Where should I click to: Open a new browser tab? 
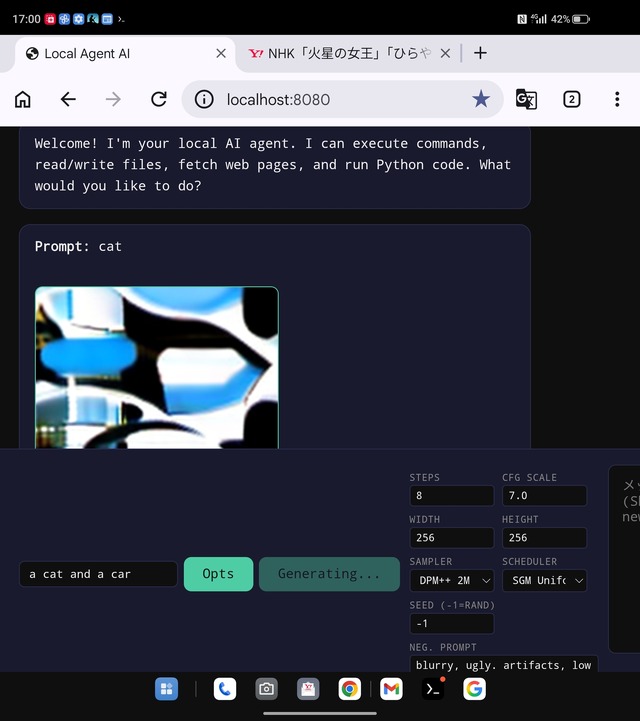pyautogui.click(x=480, y=53)
